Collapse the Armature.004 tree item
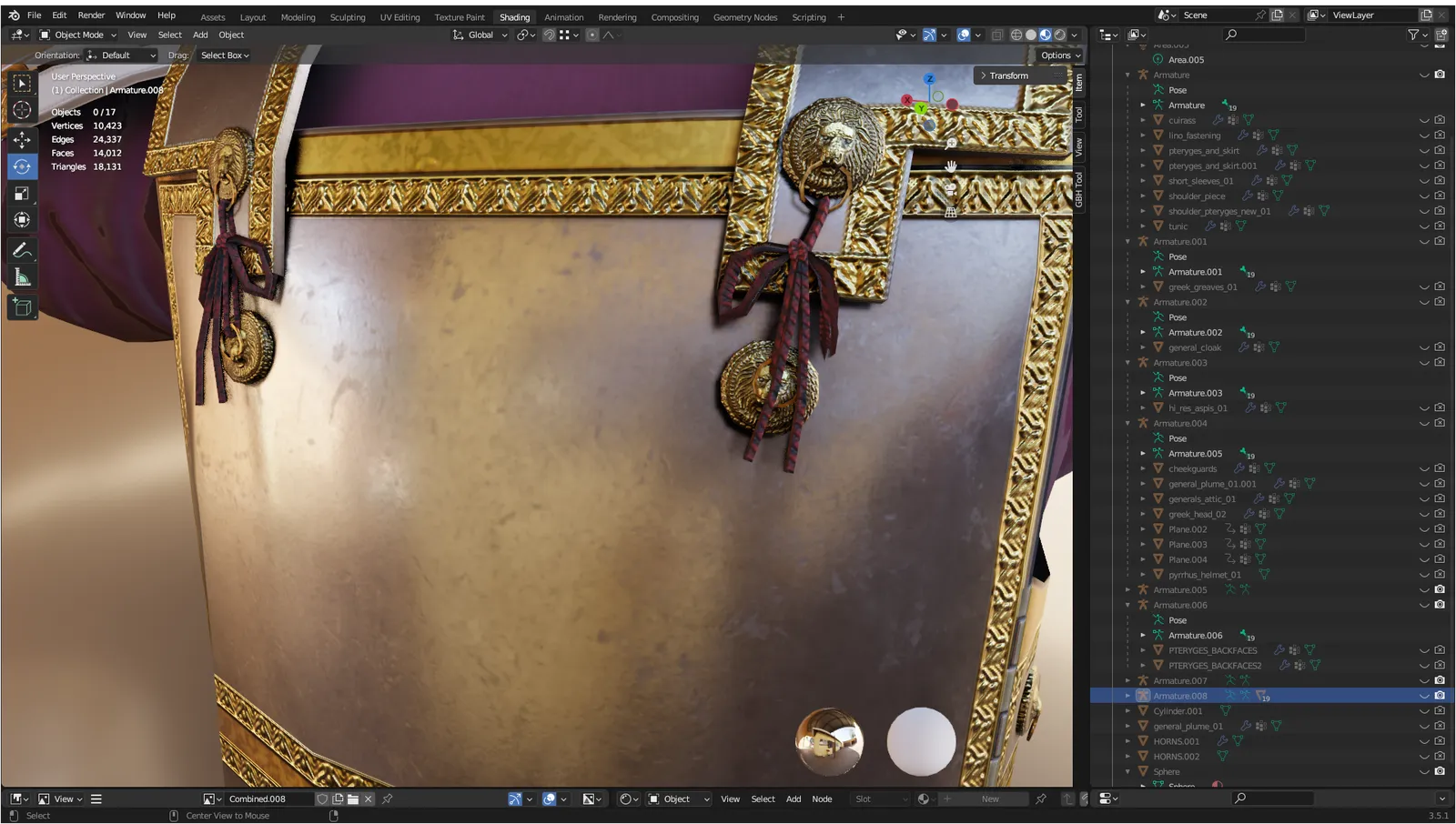 tap(1128, 423)
